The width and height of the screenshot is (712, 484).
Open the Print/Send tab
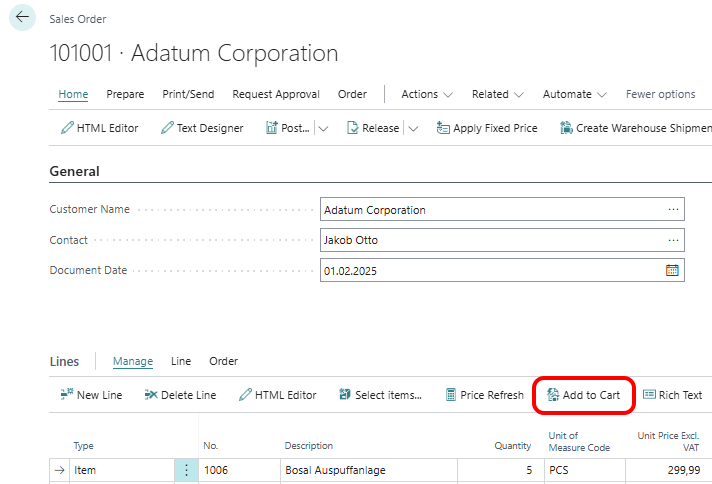coord(188,94)
